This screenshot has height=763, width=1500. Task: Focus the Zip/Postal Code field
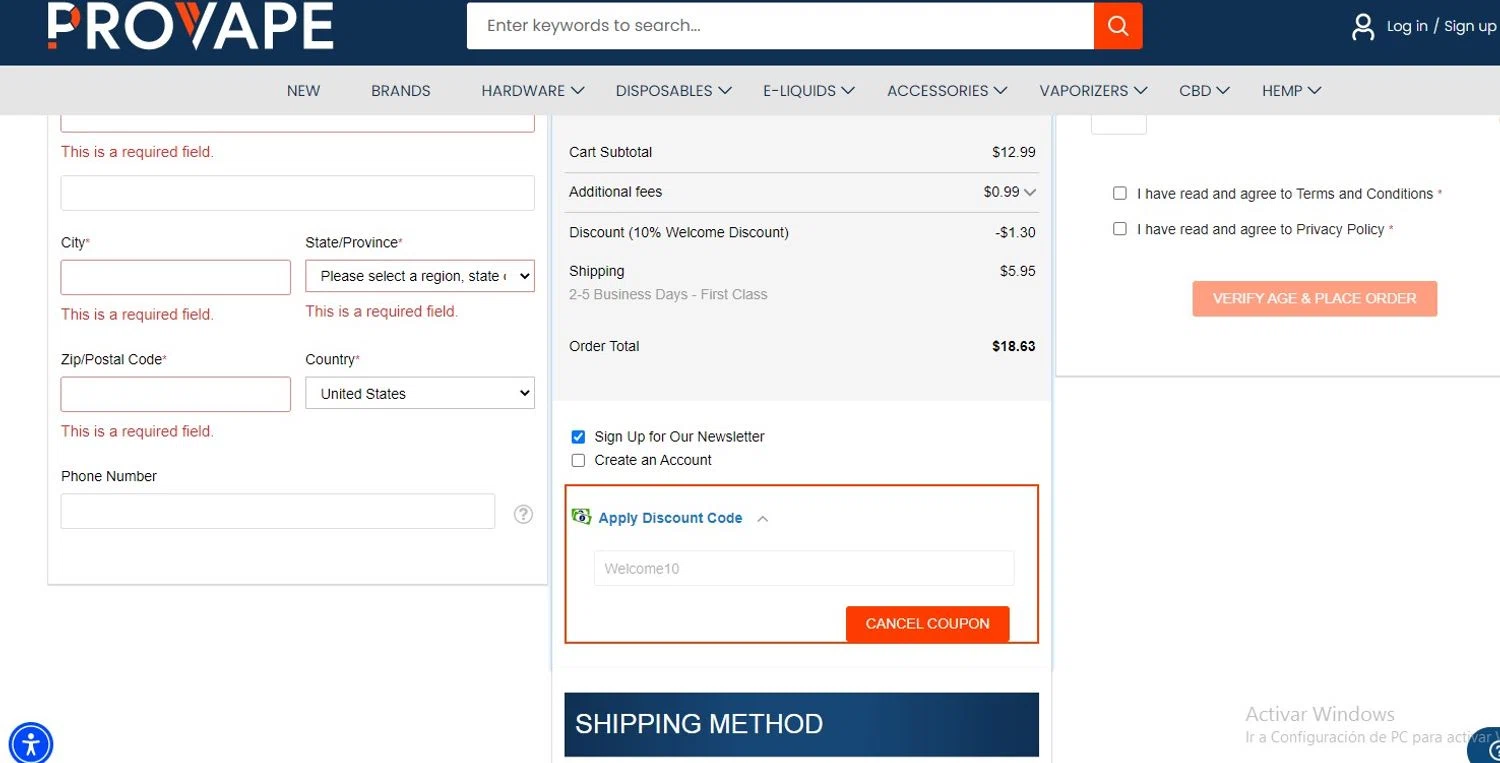click(x=176, y=394)
